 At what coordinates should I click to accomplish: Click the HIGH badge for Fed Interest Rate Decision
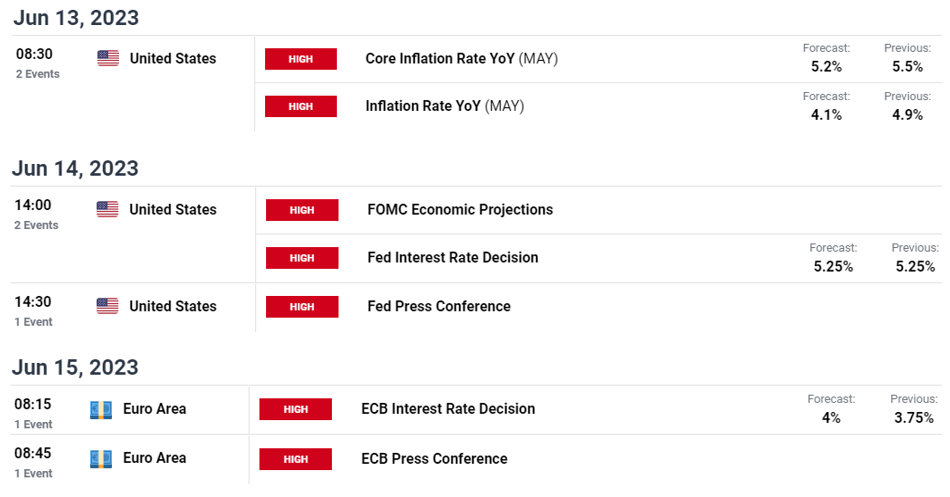coord(302,258)
